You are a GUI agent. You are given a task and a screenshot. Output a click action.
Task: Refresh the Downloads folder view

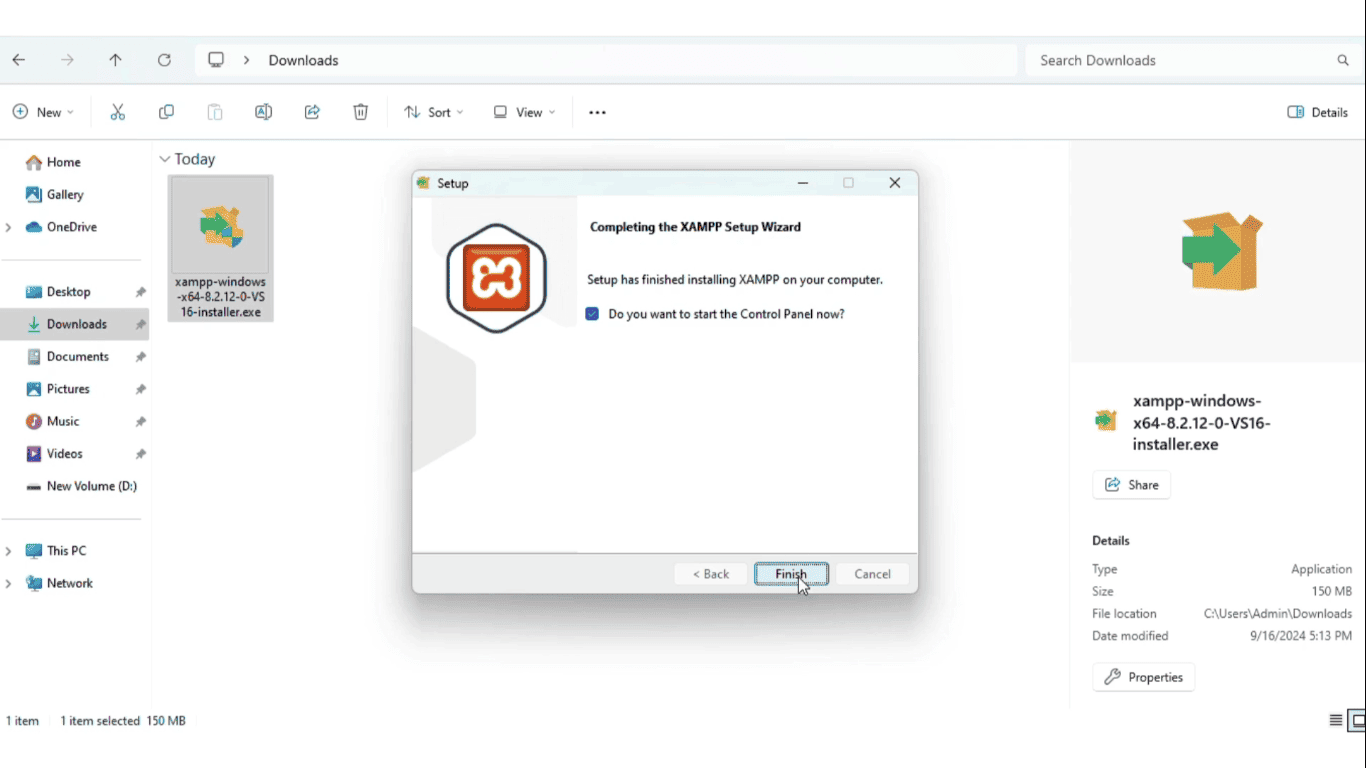point(164,60)
